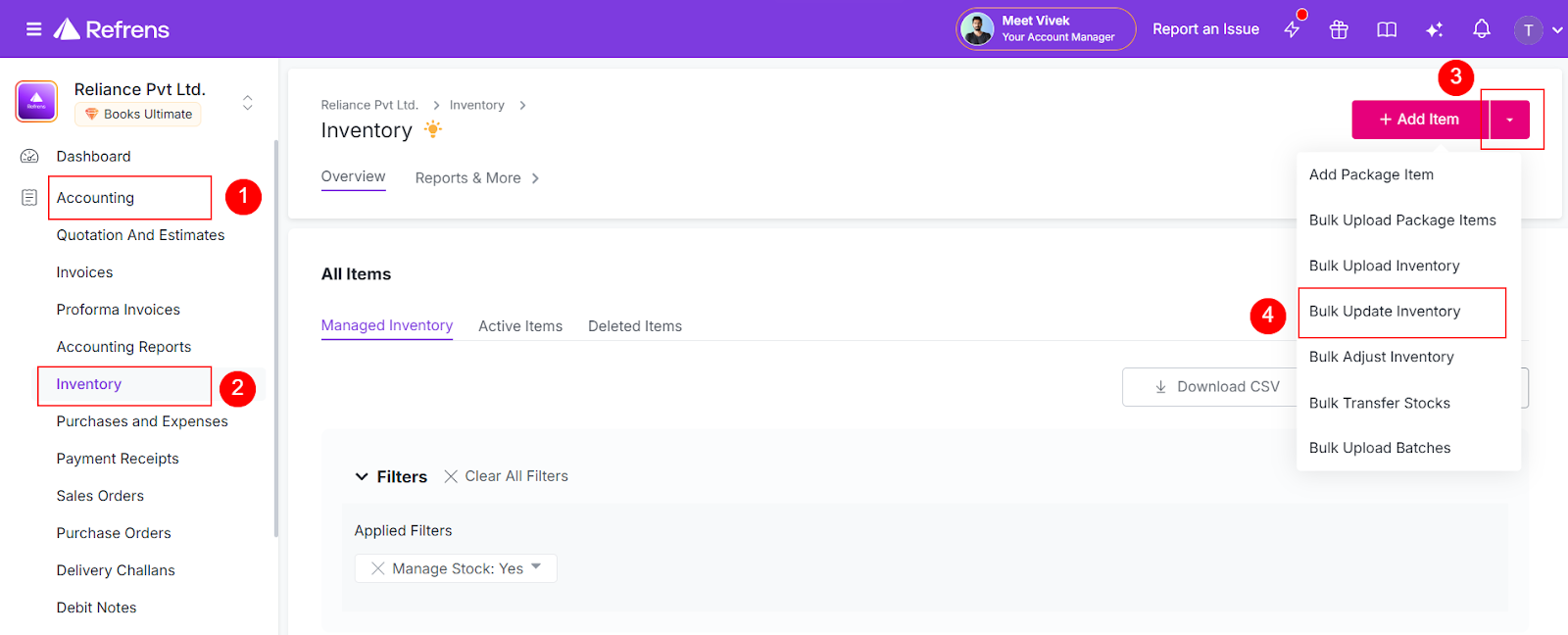
Task: Click the sun icon beside Inventory title
Action: (x=433, y=129)
